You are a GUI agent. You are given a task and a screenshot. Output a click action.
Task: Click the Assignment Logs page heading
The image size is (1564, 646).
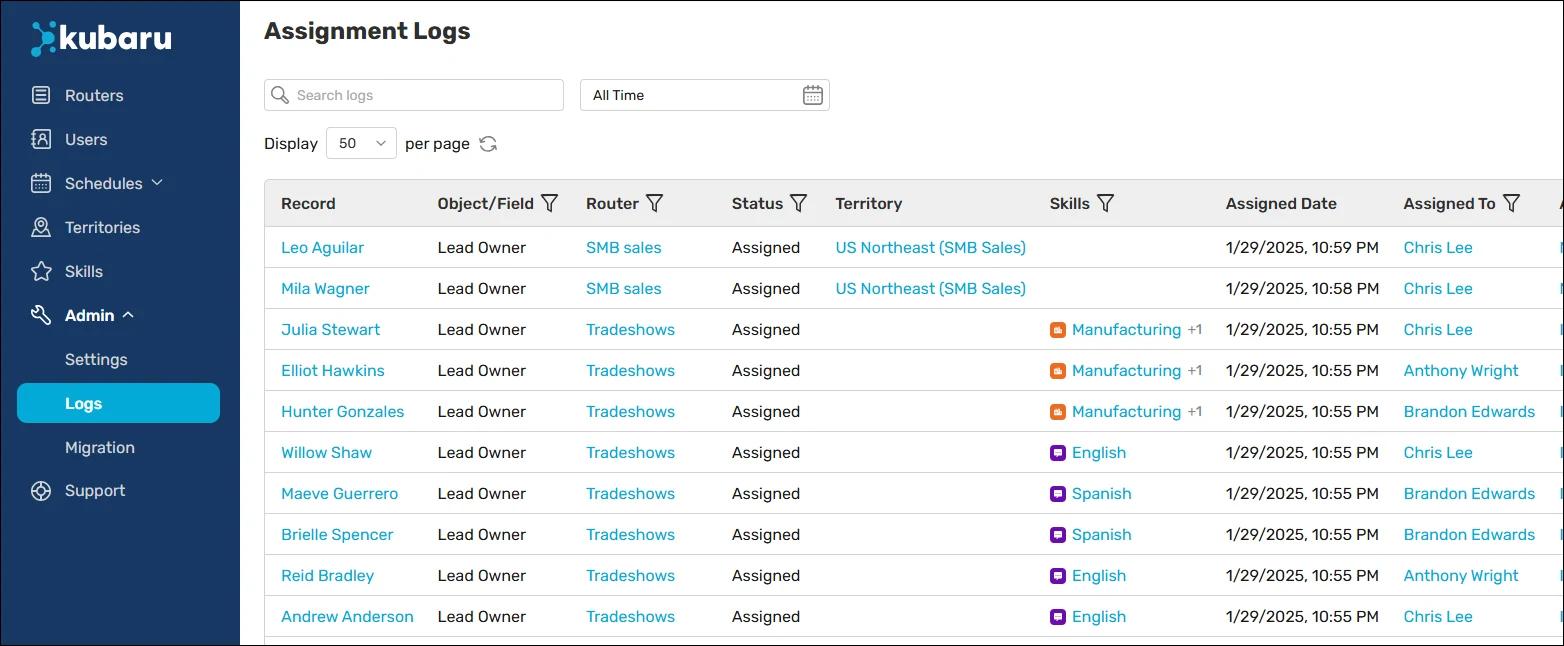pyautogui.click(x=367, y=32)
